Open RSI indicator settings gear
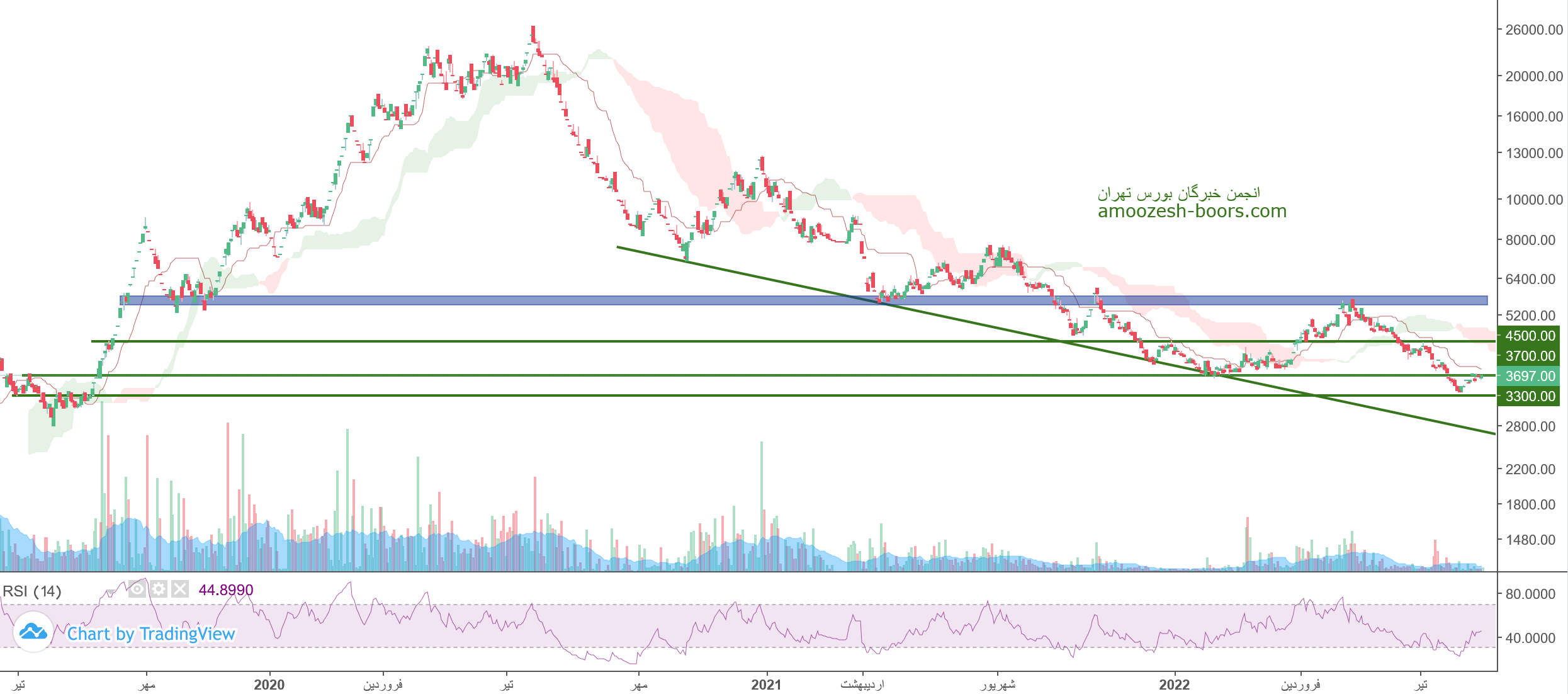This screenshot has height=694, width=1568. (x=159, y=589)
